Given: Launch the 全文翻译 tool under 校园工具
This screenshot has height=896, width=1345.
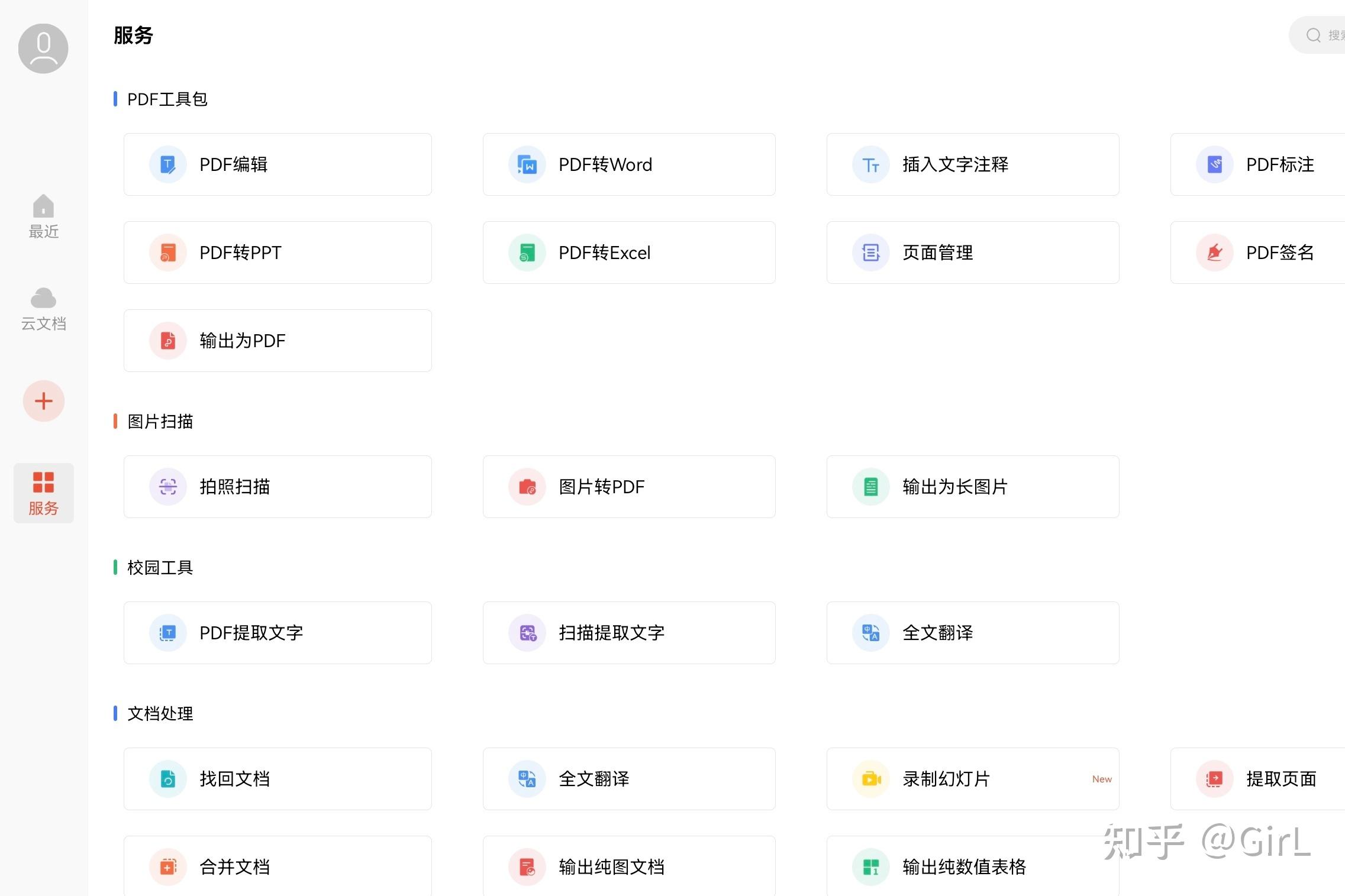Looking at the screenshot, I should pyautogui.click(x=972, y=632).
